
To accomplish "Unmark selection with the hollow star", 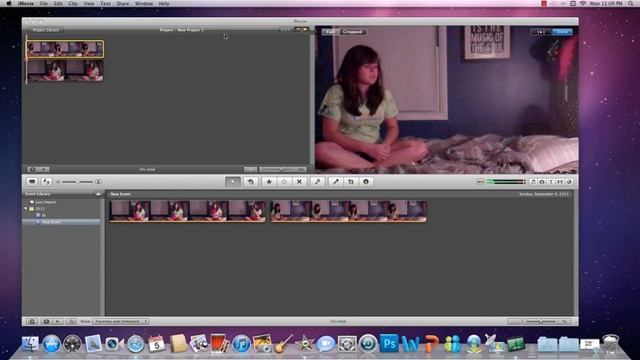I will tap(284, 182).
